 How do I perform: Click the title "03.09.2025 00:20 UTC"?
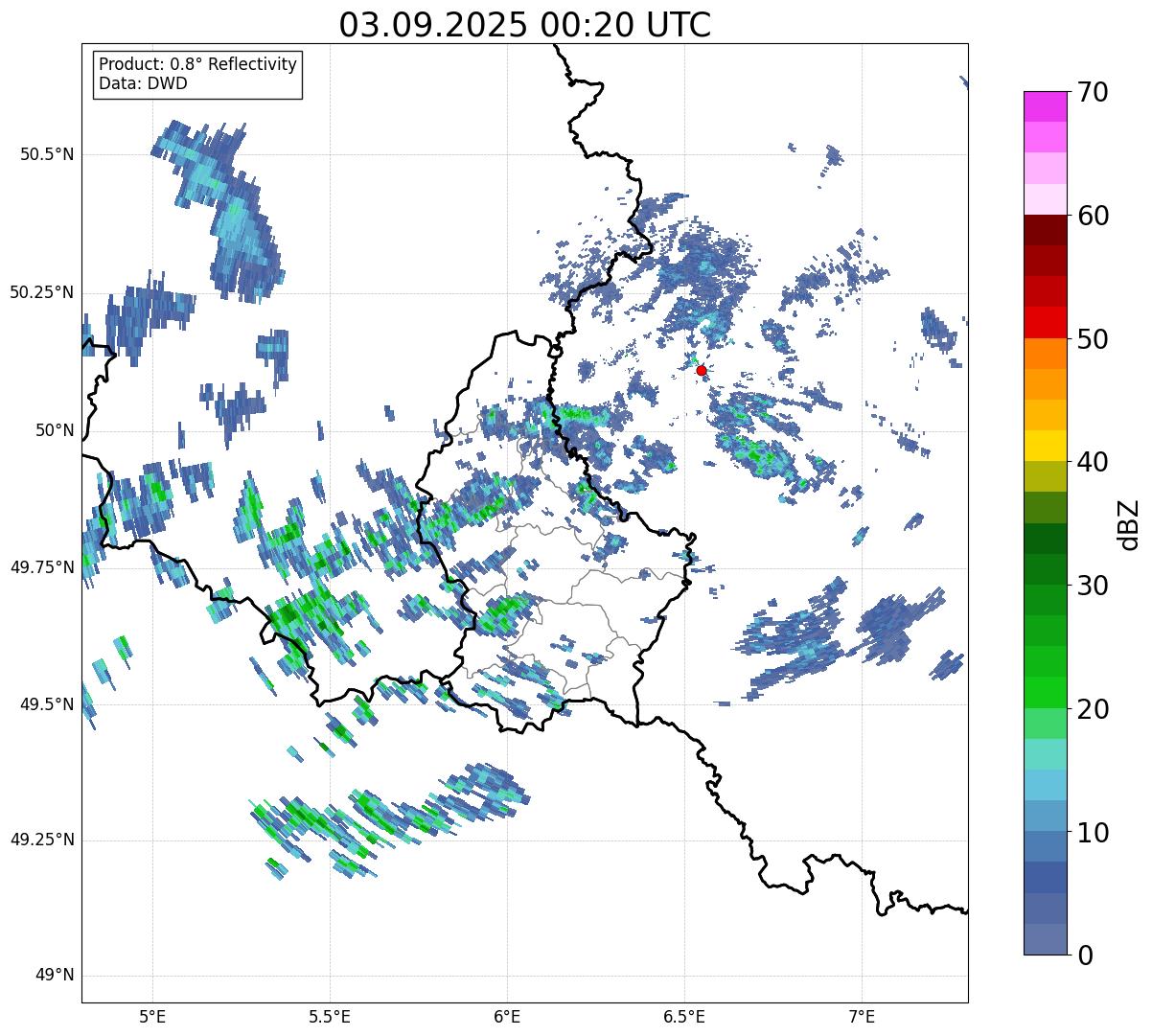(524, 25)
